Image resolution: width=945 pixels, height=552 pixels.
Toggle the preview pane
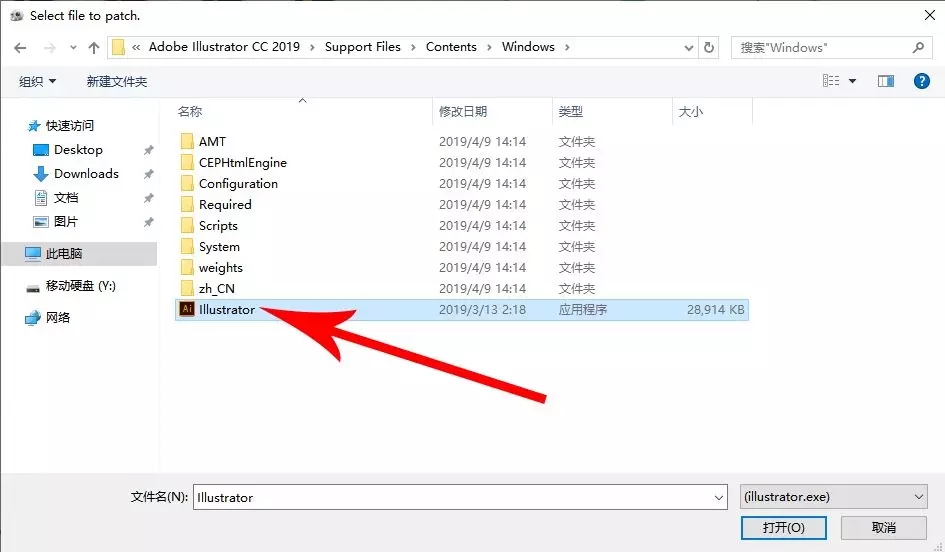point(886,81)
